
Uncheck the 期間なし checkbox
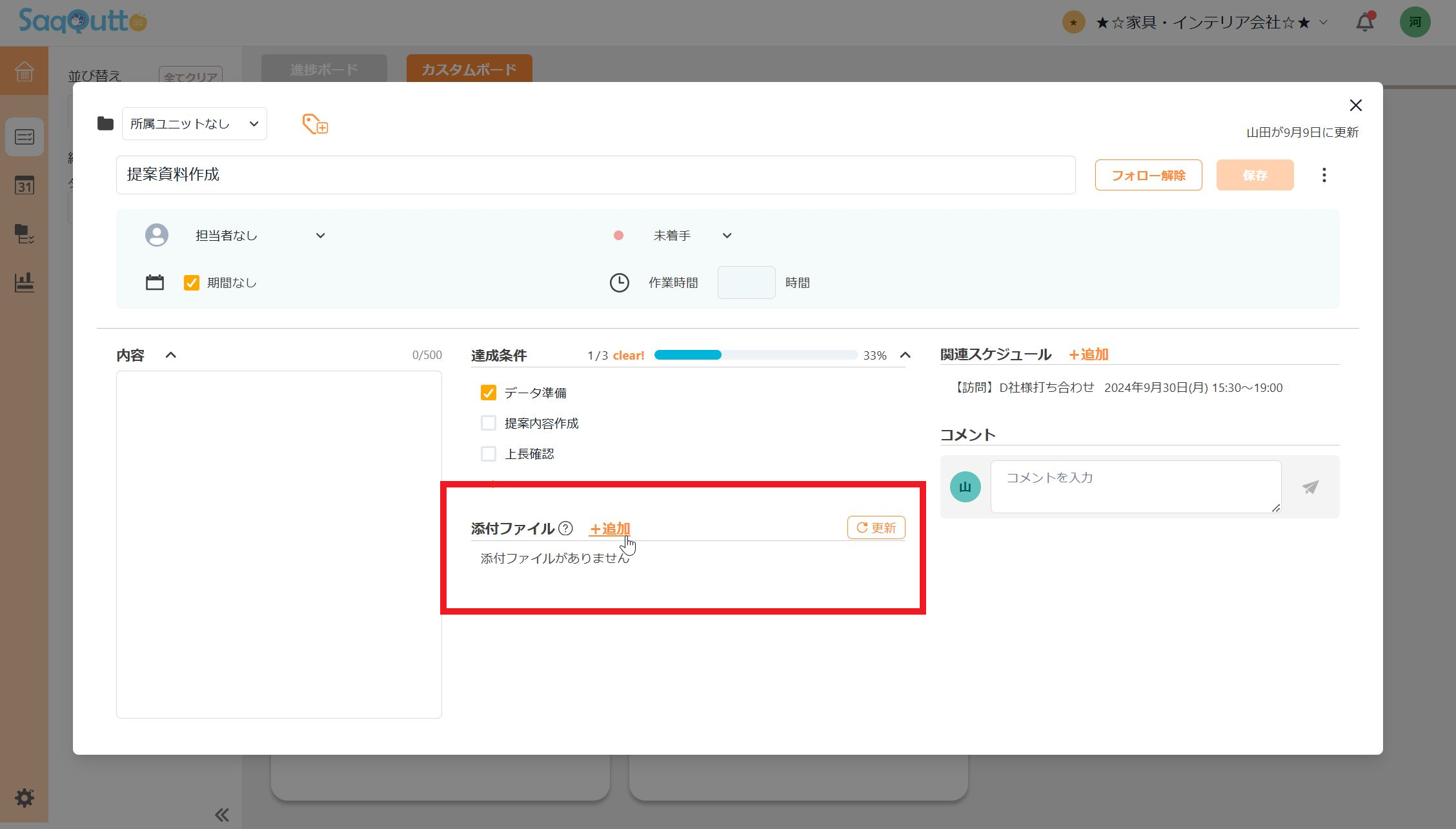point(192,283)
